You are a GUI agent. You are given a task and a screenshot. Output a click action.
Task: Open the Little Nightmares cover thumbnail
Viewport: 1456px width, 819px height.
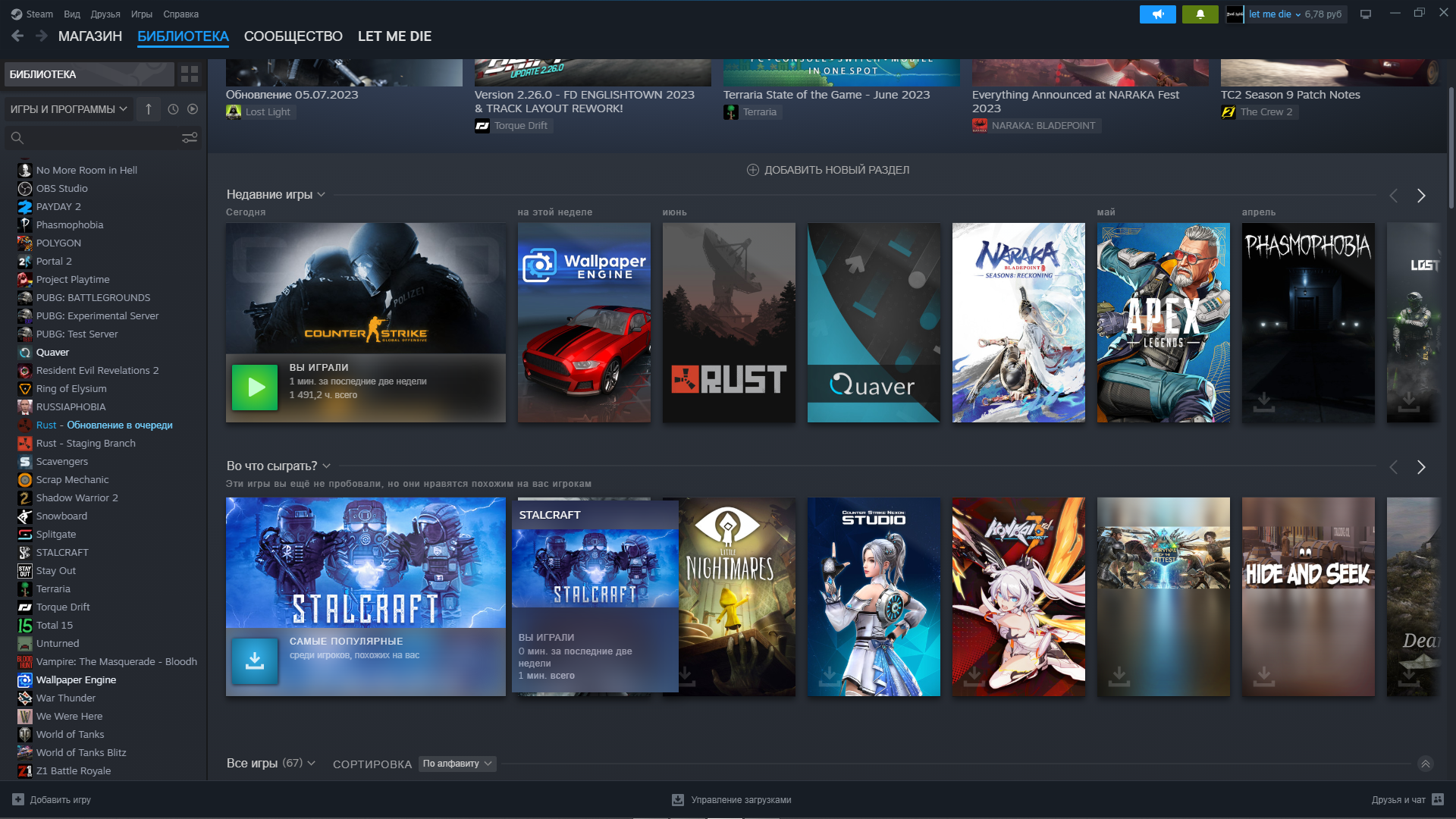[737, 597]
